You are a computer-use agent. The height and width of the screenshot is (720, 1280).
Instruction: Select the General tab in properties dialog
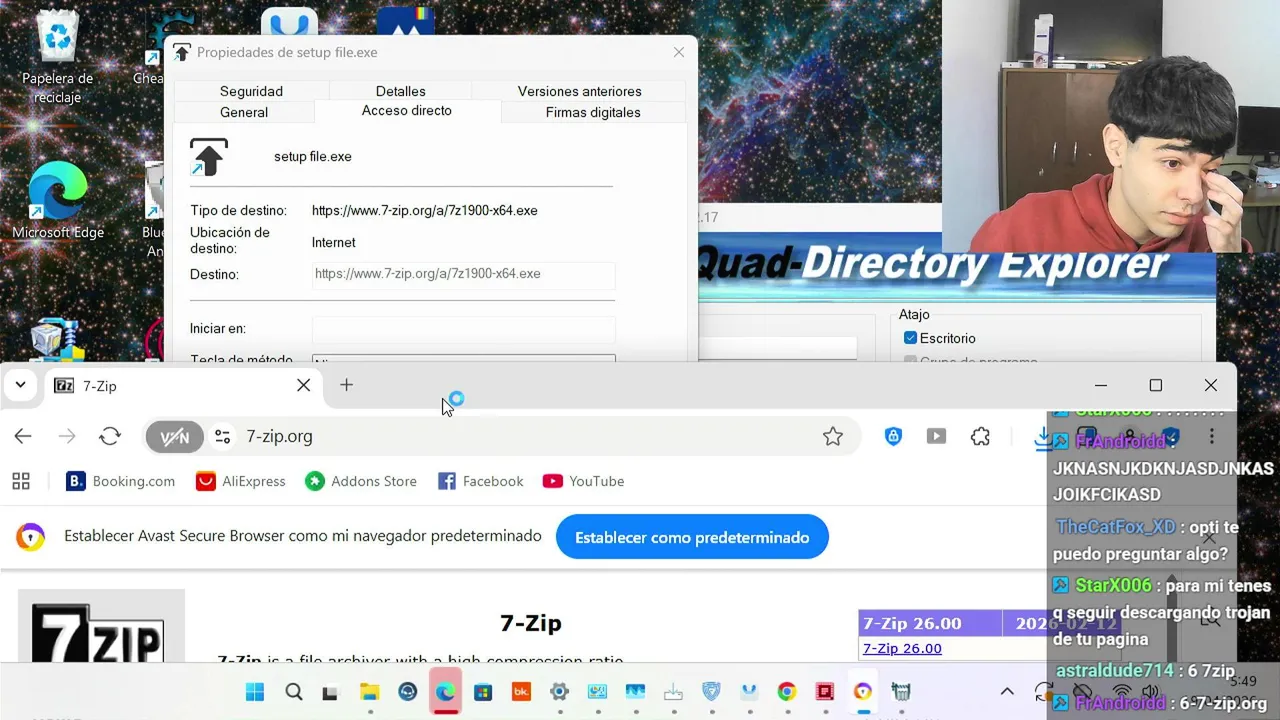[244, 112]
